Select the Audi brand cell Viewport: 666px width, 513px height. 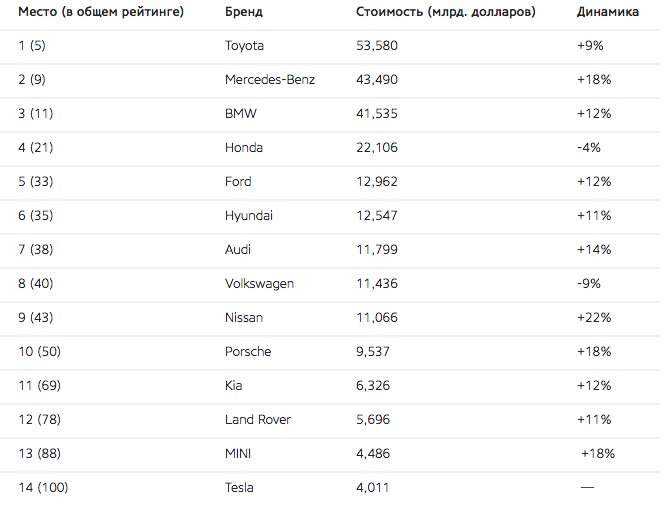[238, 250]
